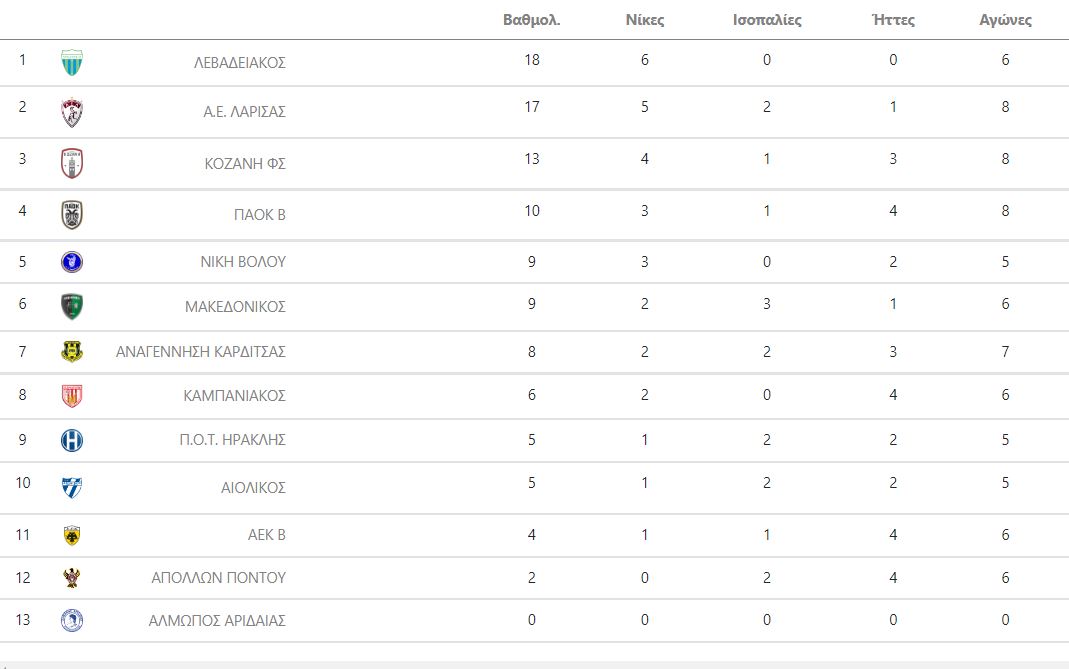The height and width of the screenshot is (669, 1069).
Task: Click the Αγώνες column header
Action: coord(1006,20)
